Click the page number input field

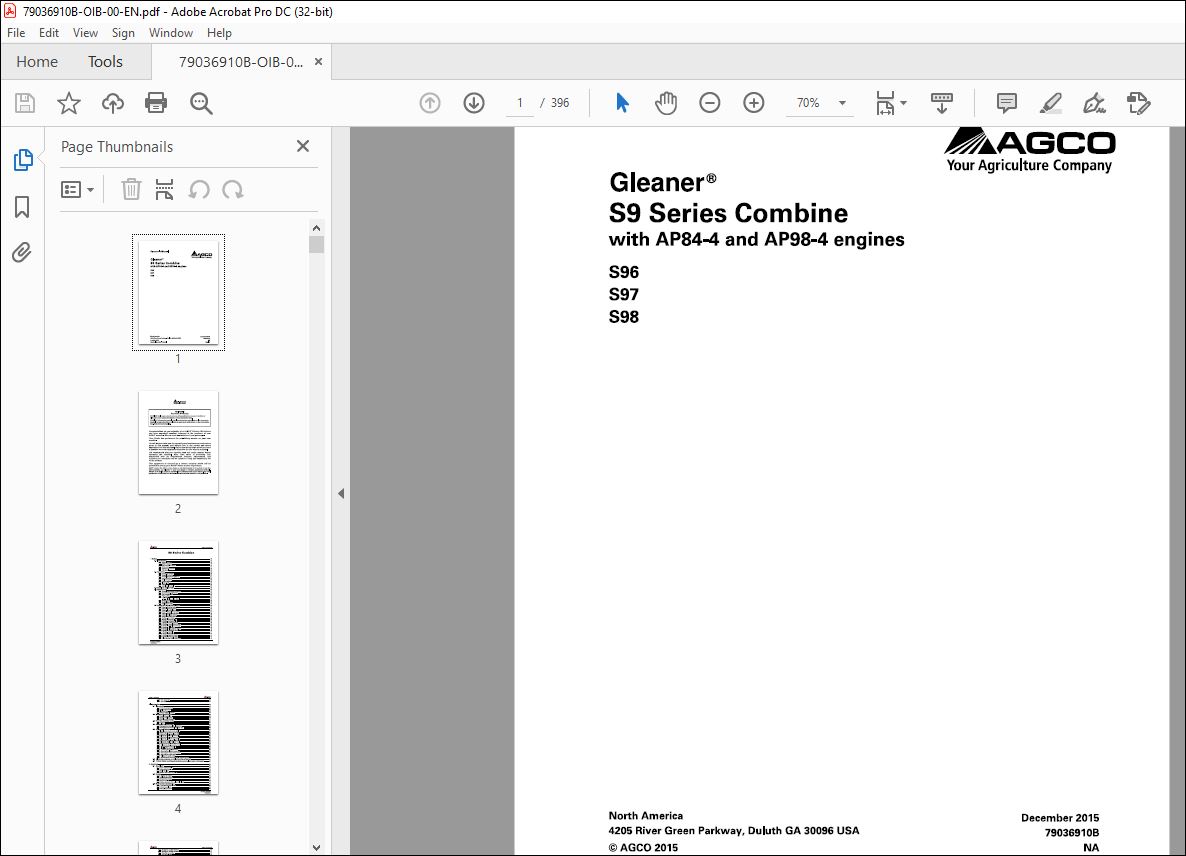coord(520,103)
